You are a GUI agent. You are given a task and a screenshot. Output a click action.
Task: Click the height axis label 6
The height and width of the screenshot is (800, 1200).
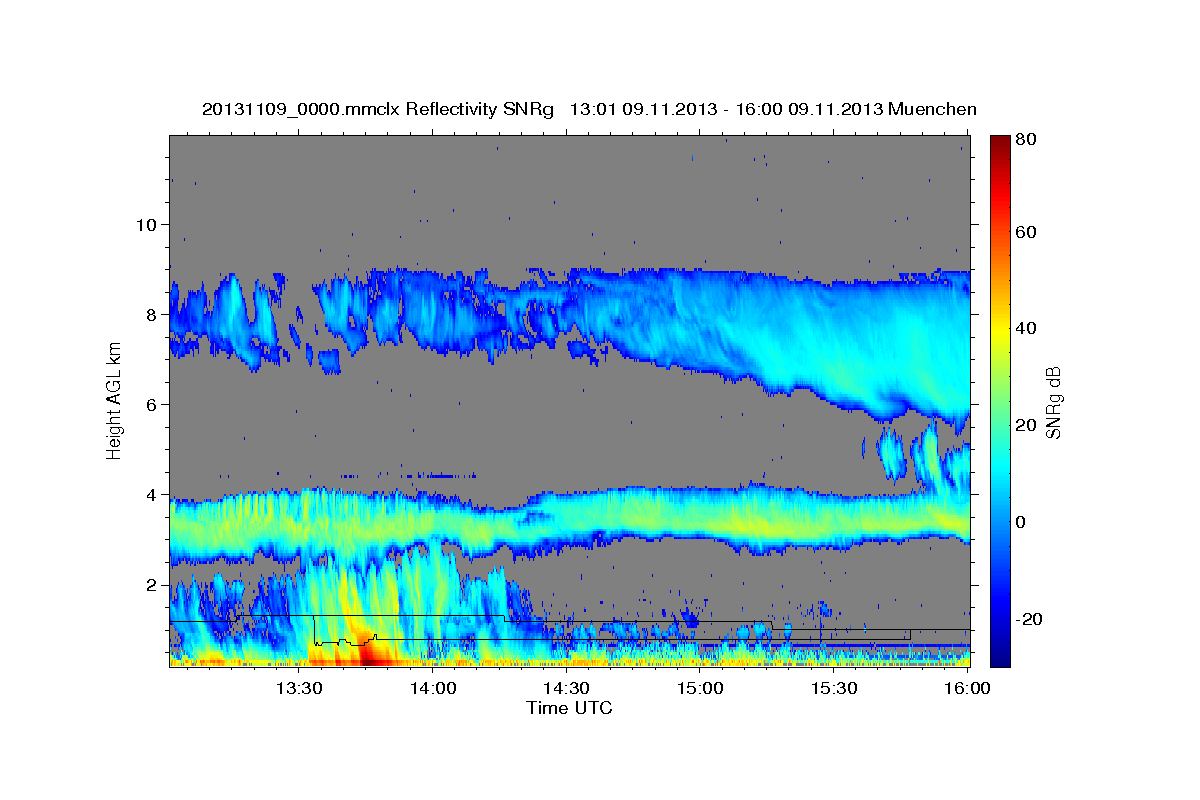click(149, 404)
